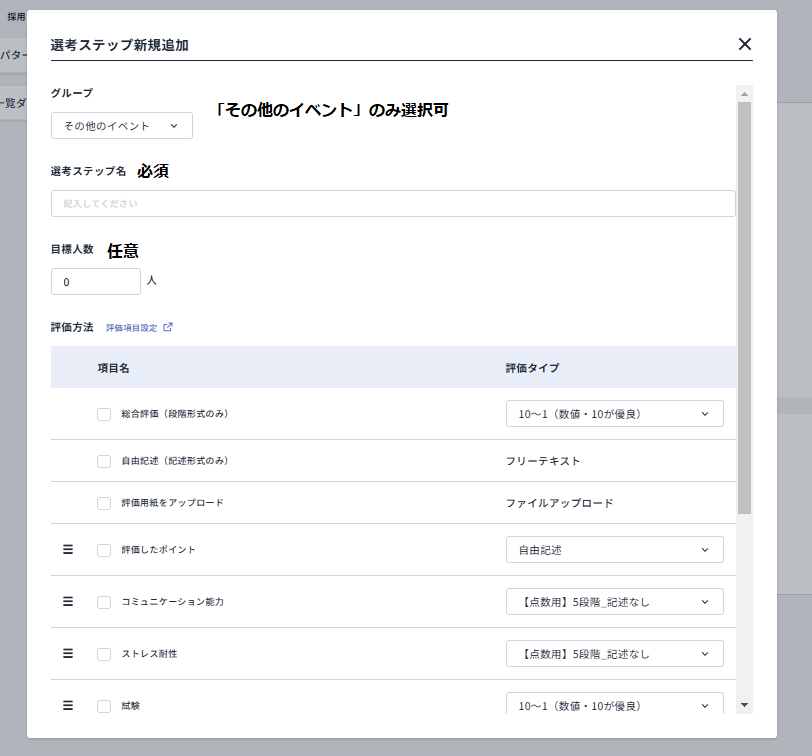Screen dimensions: 812x756
Task: Open the グループ dropdown showing その他のイベント
Action: [121, 125]
